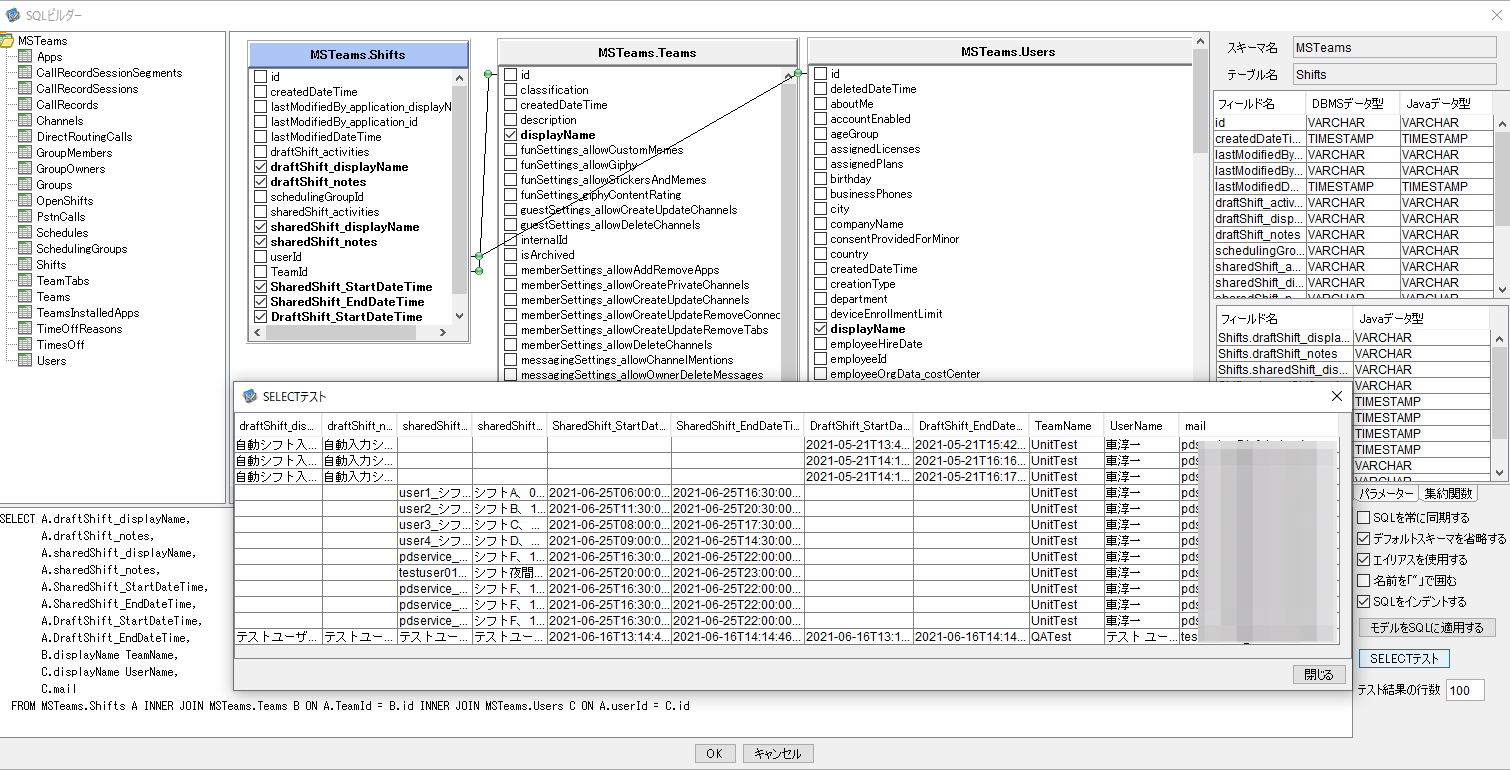The image size is (1510, 770).
Task: Click the CallRecords table icon
Action: click(25, 105)
